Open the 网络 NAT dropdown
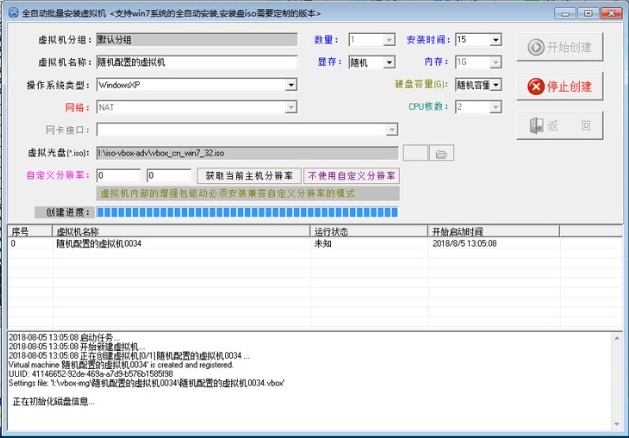629x438 pixels. pos(290,107)
